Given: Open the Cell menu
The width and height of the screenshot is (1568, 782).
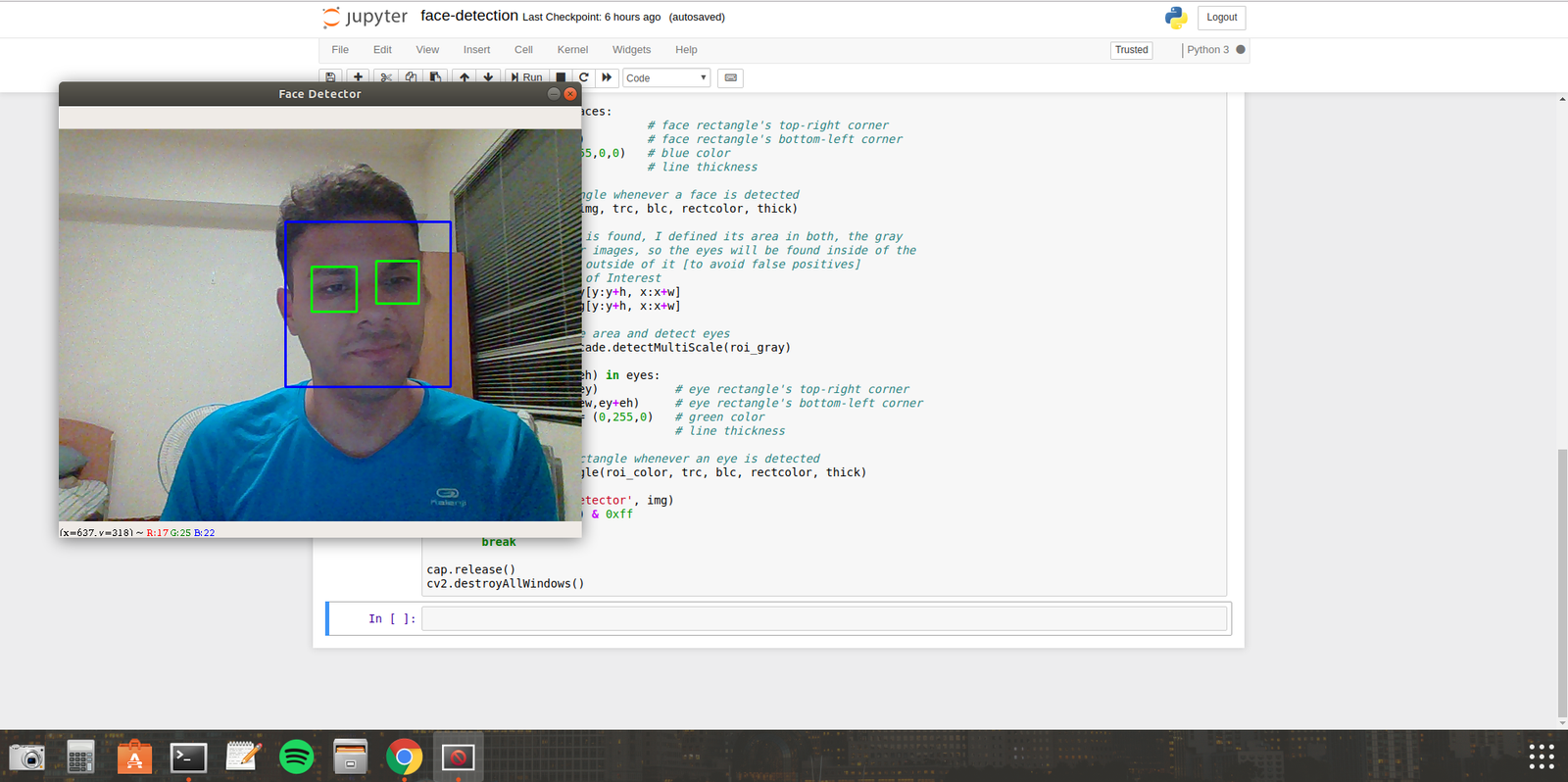Looking at the screenshot, I should [523, 50].
